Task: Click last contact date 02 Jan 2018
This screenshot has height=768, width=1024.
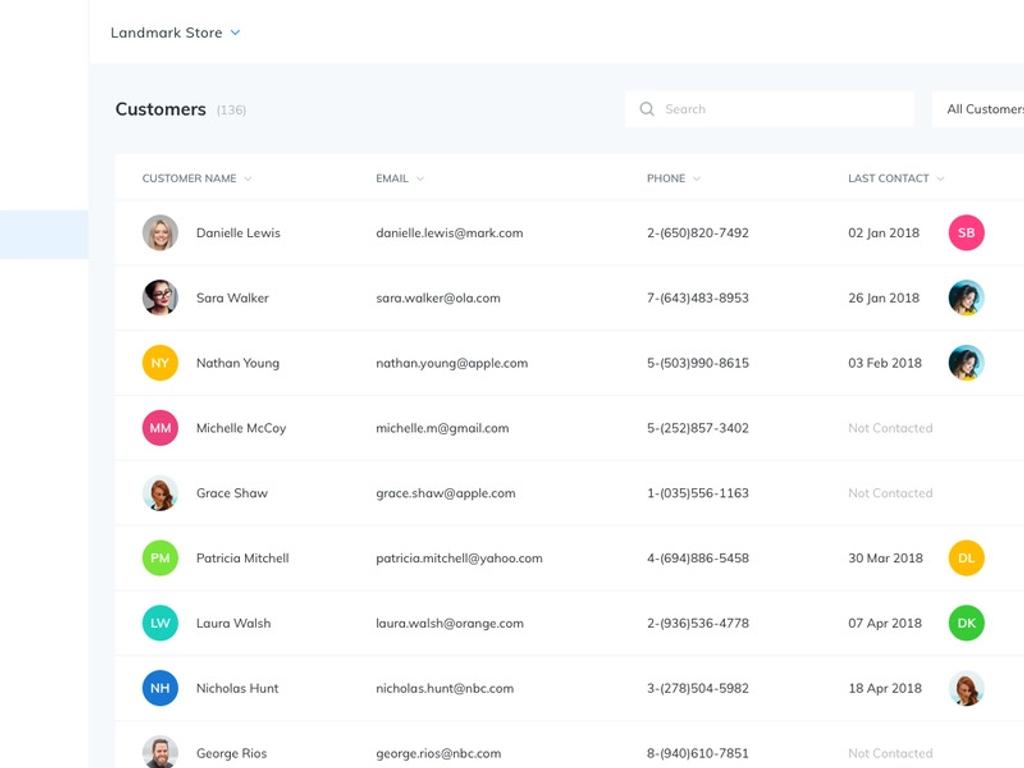Action: pyautogui.click(x=884, y=233)
